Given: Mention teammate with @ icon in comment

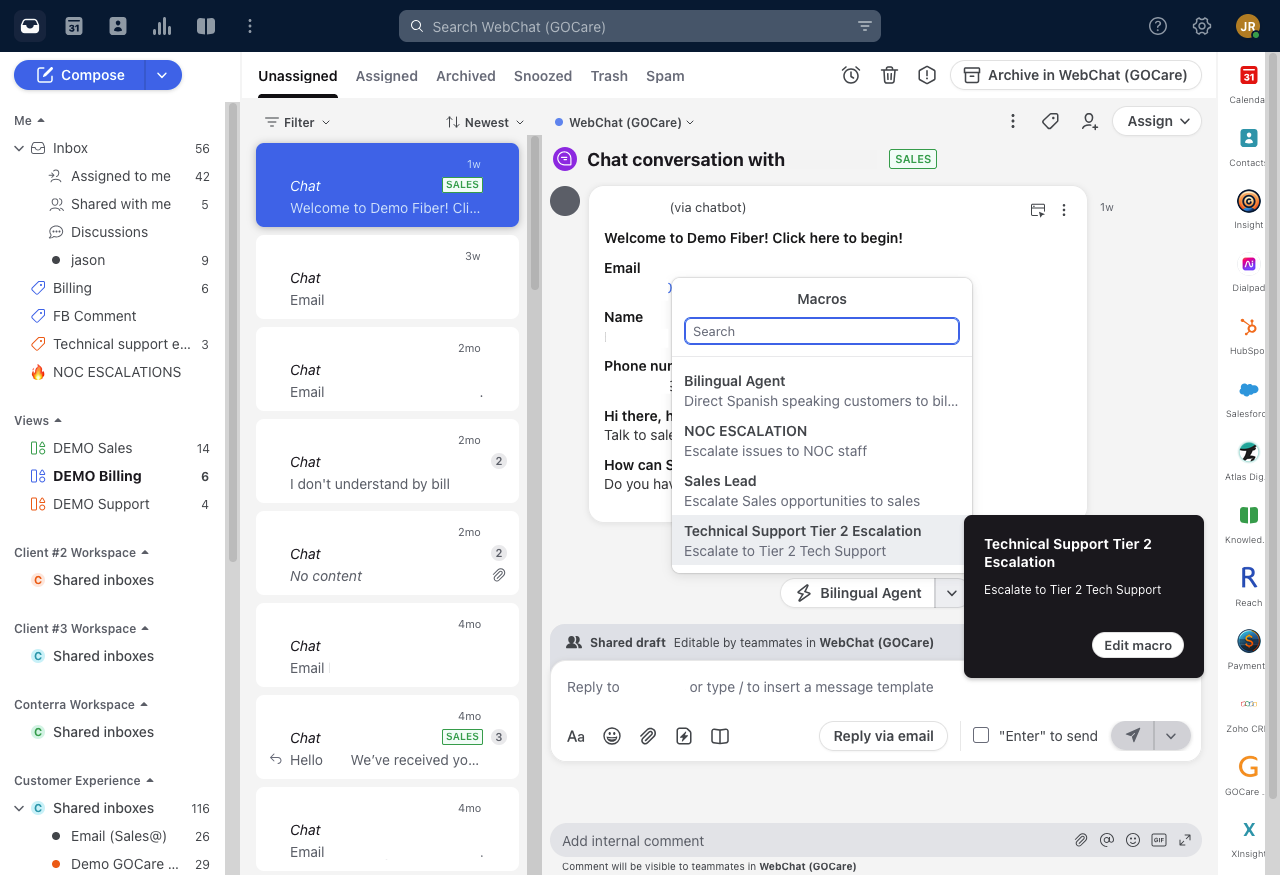Looking at the screenshot, I should pos(1107,840).
